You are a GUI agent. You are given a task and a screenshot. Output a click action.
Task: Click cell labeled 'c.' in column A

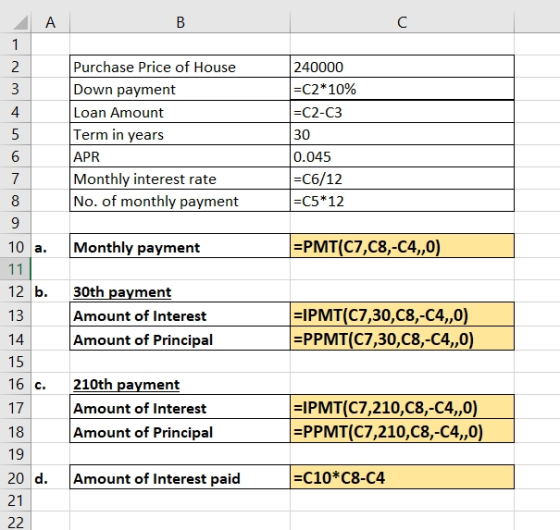(x=50, y=384)
